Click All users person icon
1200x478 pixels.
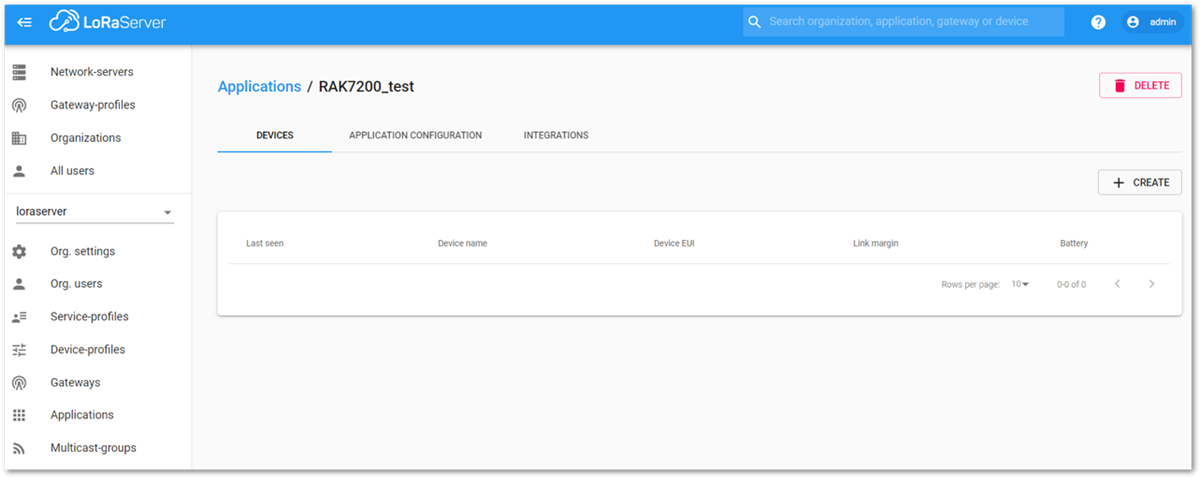point(19,171)
